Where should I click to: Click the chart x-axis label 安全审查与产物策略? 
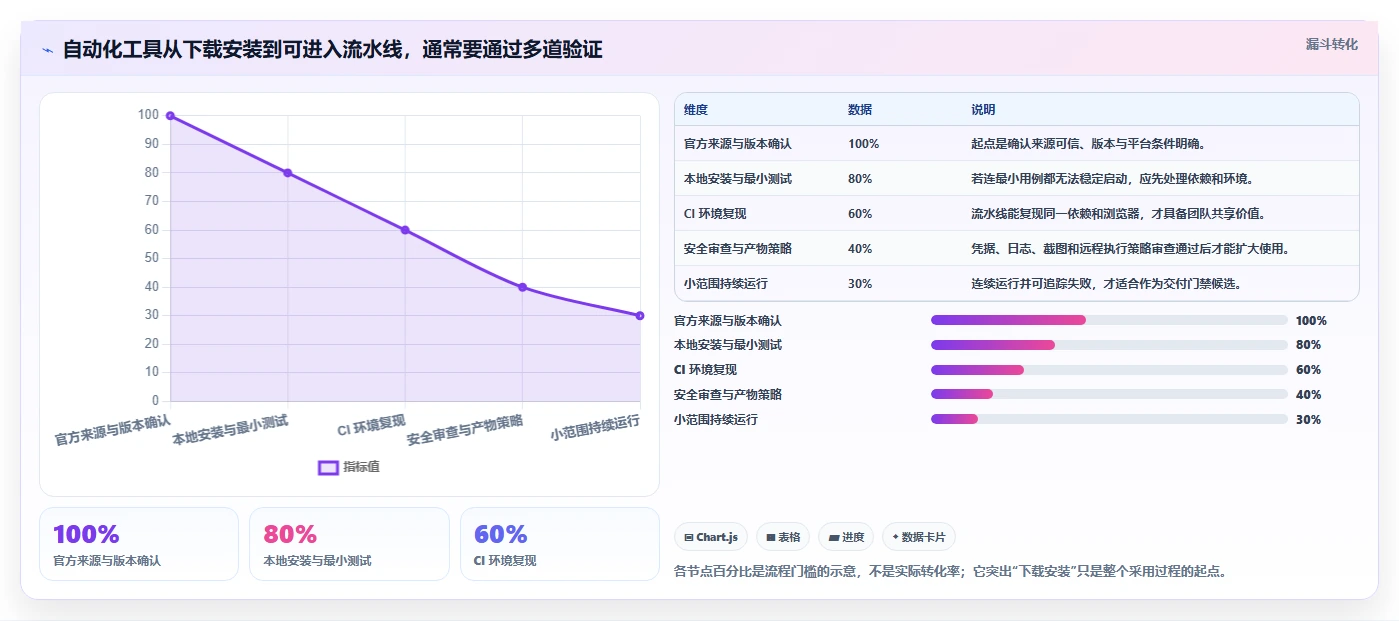point(464,430)
